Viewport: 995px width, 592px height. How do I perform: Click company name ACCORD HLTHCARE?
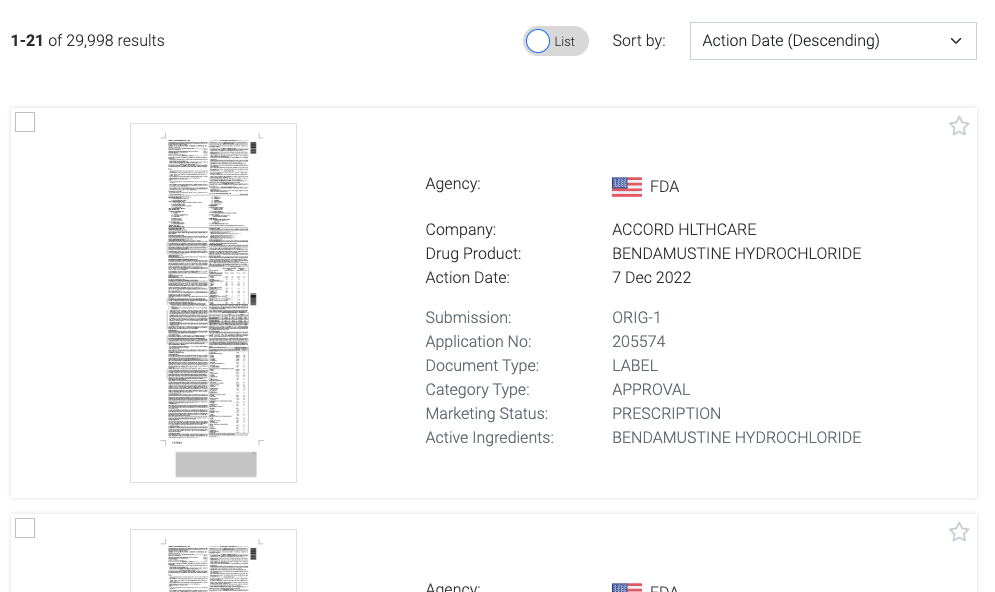pyautogui.click(x=684, y=229)
